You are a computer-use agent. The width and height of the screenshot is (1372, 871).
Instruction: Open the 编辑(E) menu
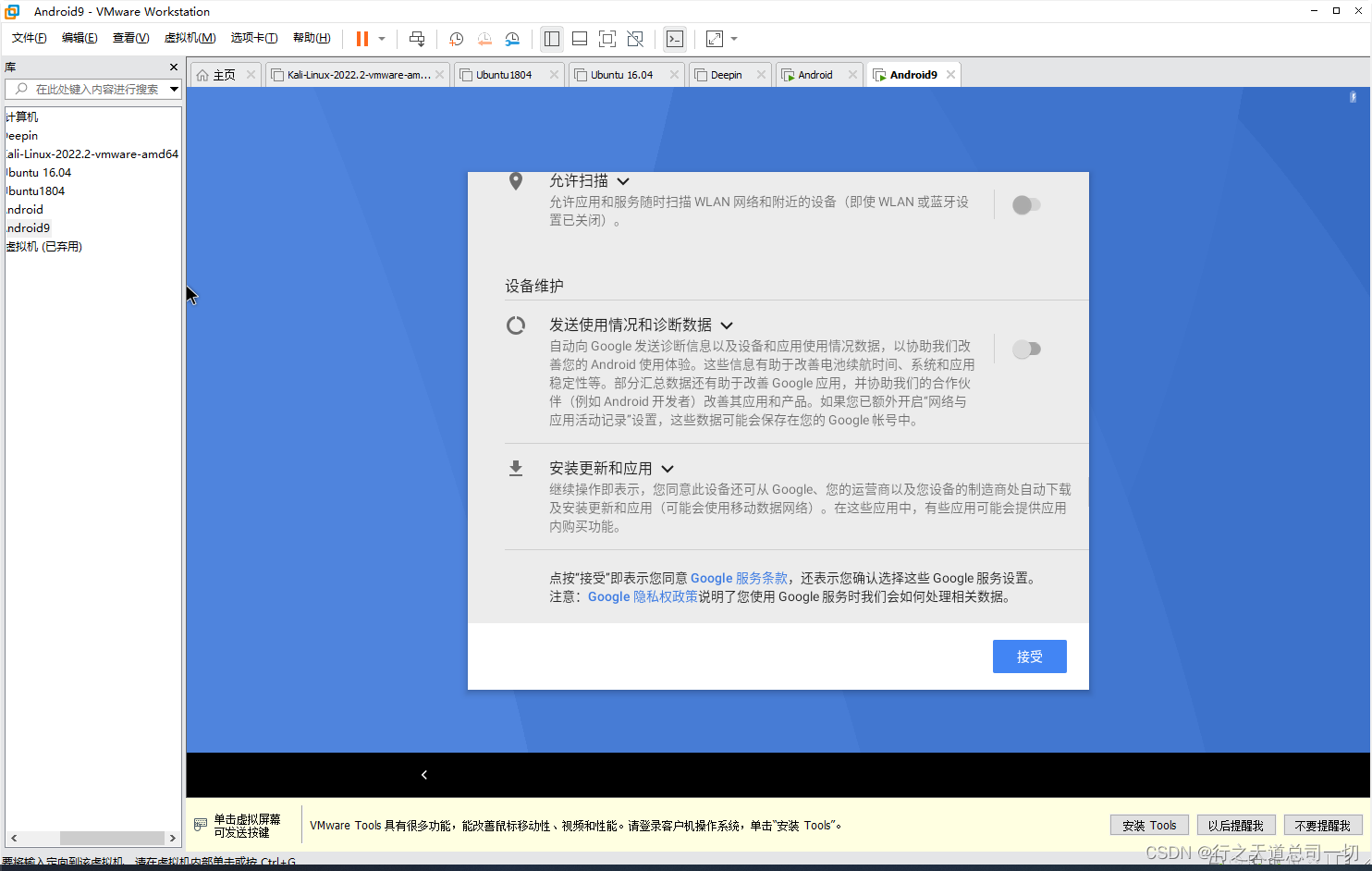tap(80, 38)
